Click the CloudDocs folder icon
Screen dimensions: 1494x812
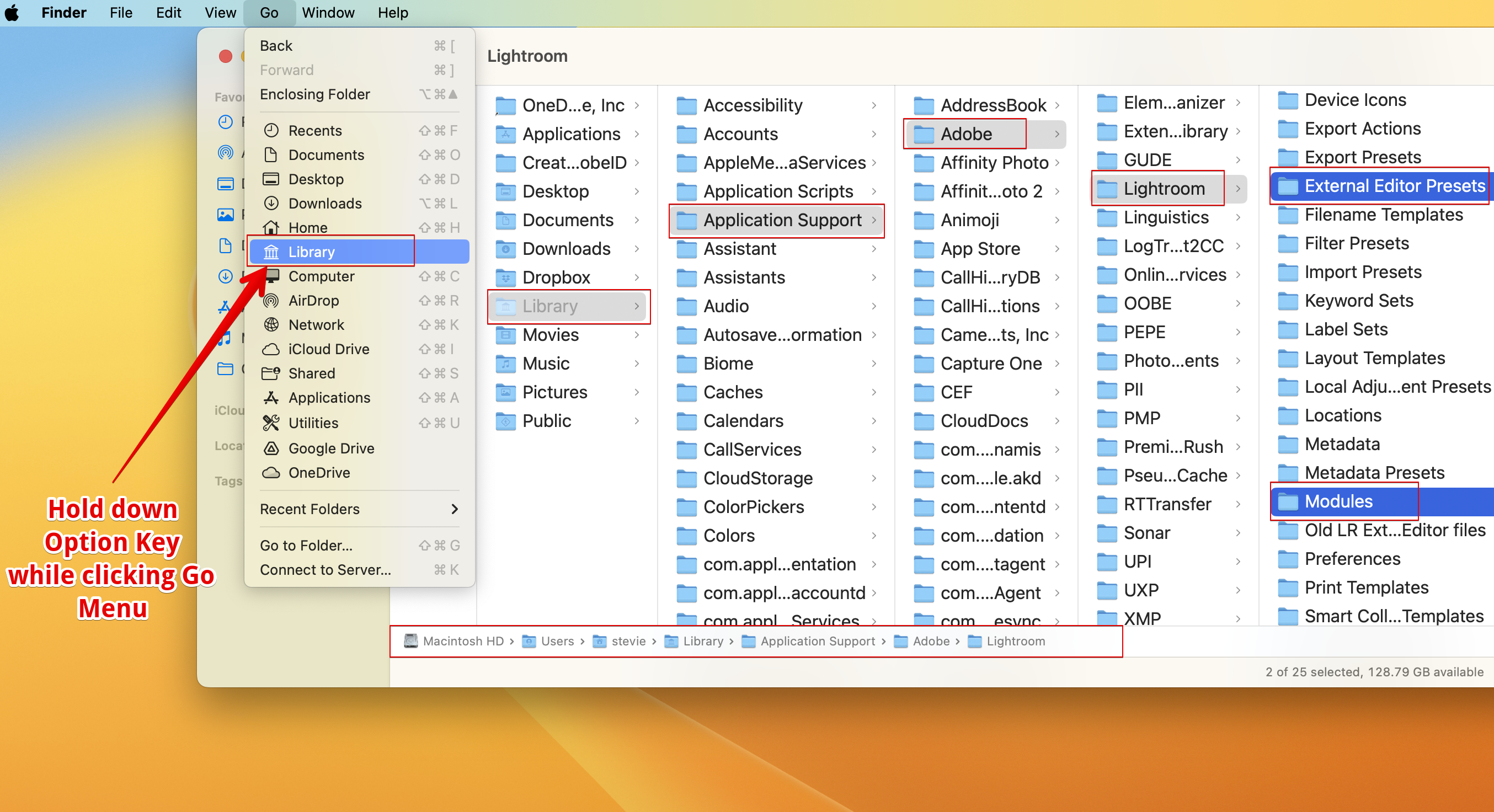click(x=924, y=420)
